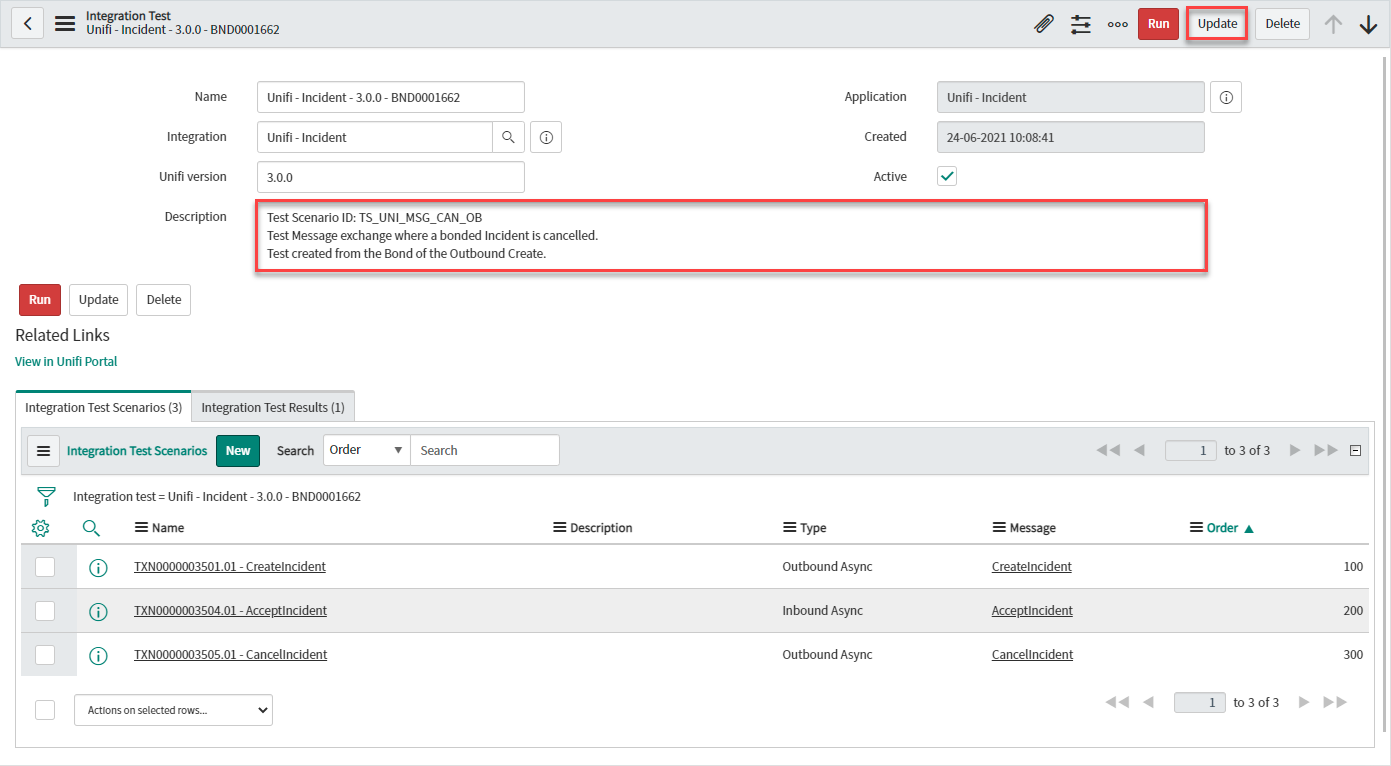Image resolution: width=1391 pixels, height=766 pixels.
Task: Uncheck the Active checkbox
Action: point(947,177)
